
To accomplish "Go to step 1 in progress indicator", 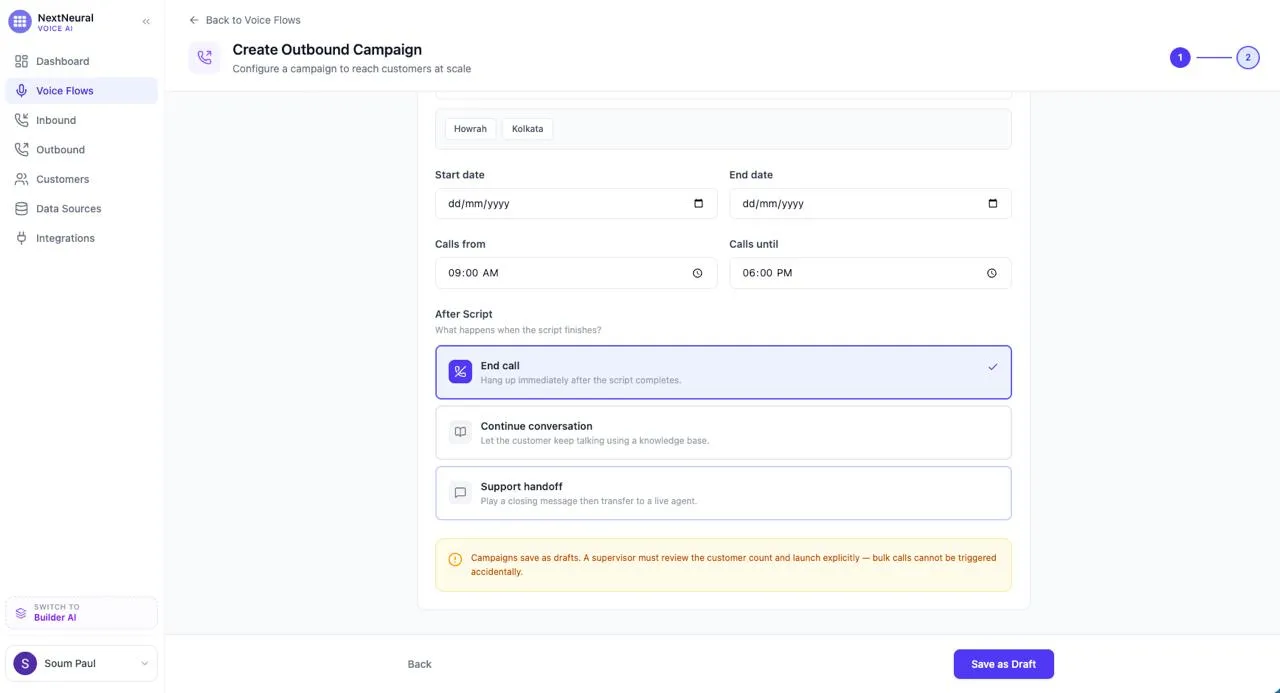I will point(1180,58).
